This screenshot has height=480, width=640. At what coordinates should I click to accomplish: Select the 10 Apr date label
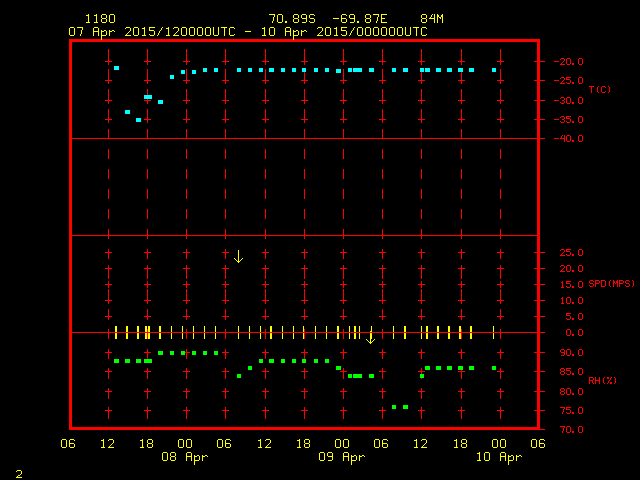[x=498, y=457]
